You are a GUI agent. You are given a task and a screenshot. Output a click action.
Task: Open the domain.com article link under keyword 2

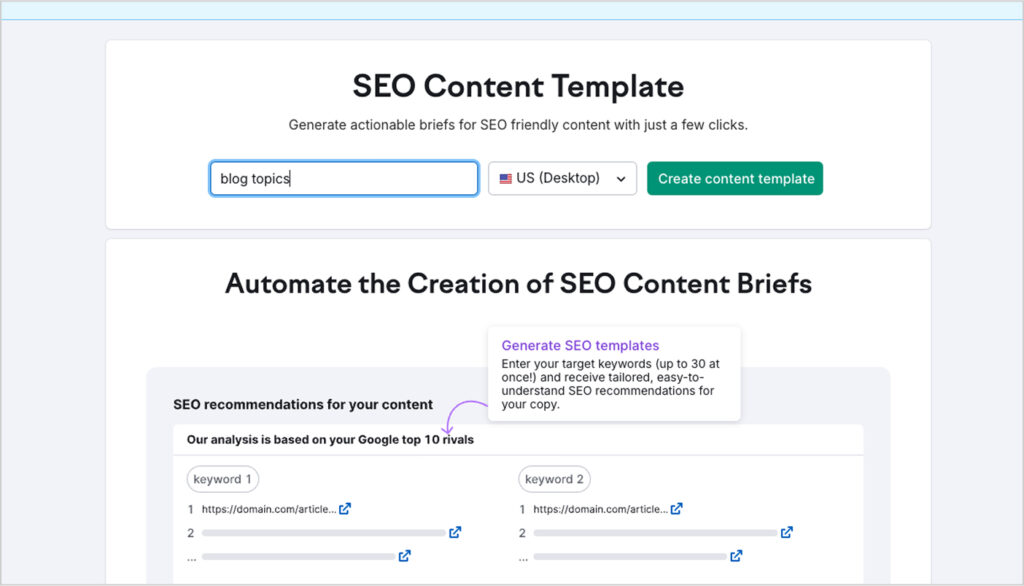pos(599,509)
